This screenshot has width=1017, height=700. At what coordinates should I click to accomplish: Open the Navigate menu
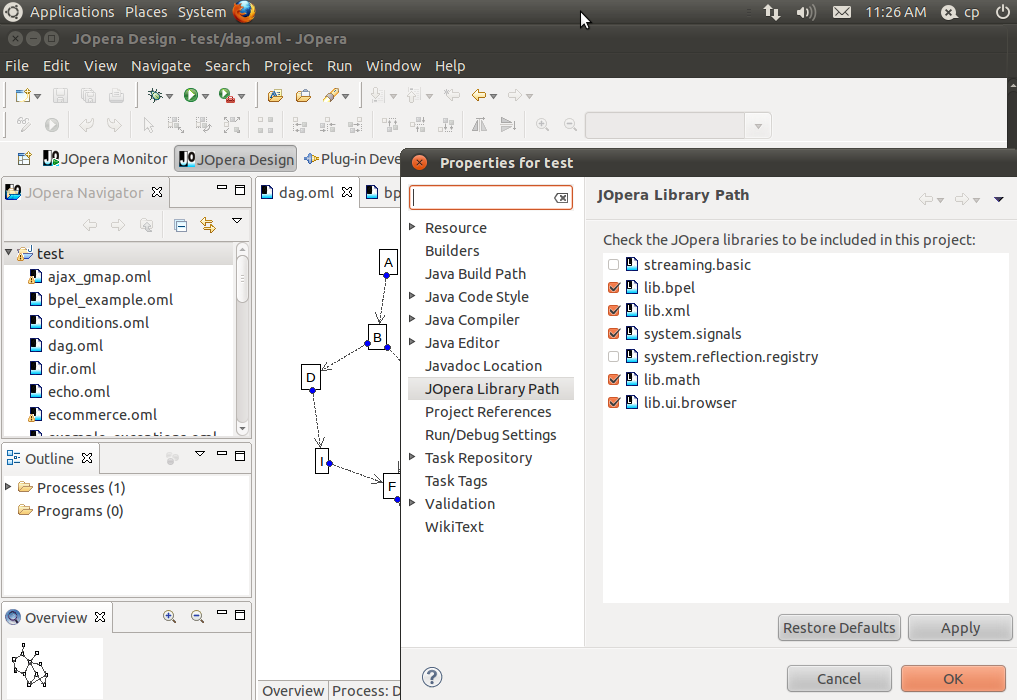pyautogui.click(x=161, y=66)
